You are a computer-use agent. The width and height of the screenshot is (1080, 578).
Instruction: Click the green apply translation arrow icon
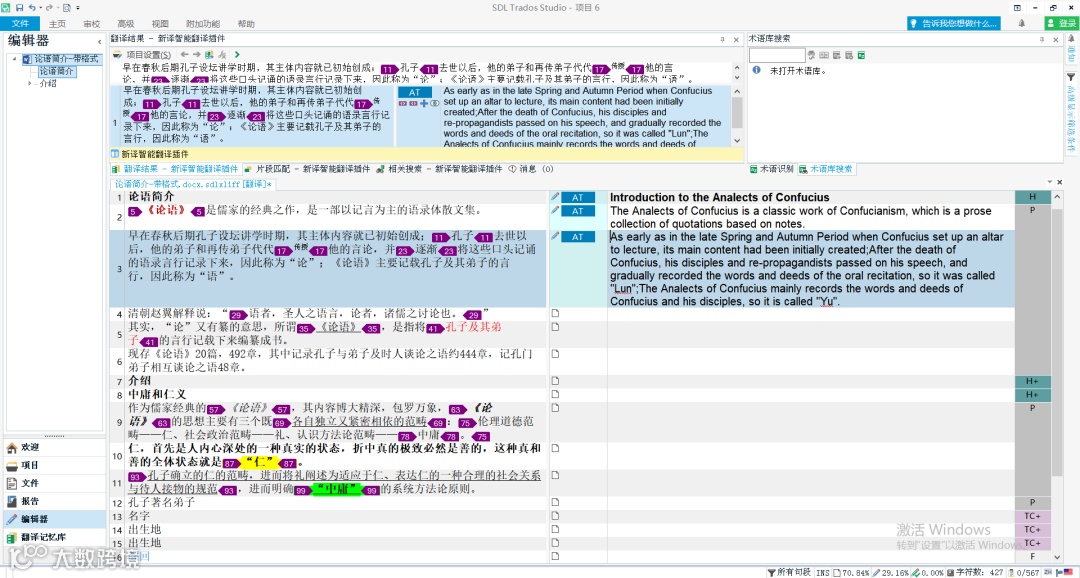[x=237, y=54]
